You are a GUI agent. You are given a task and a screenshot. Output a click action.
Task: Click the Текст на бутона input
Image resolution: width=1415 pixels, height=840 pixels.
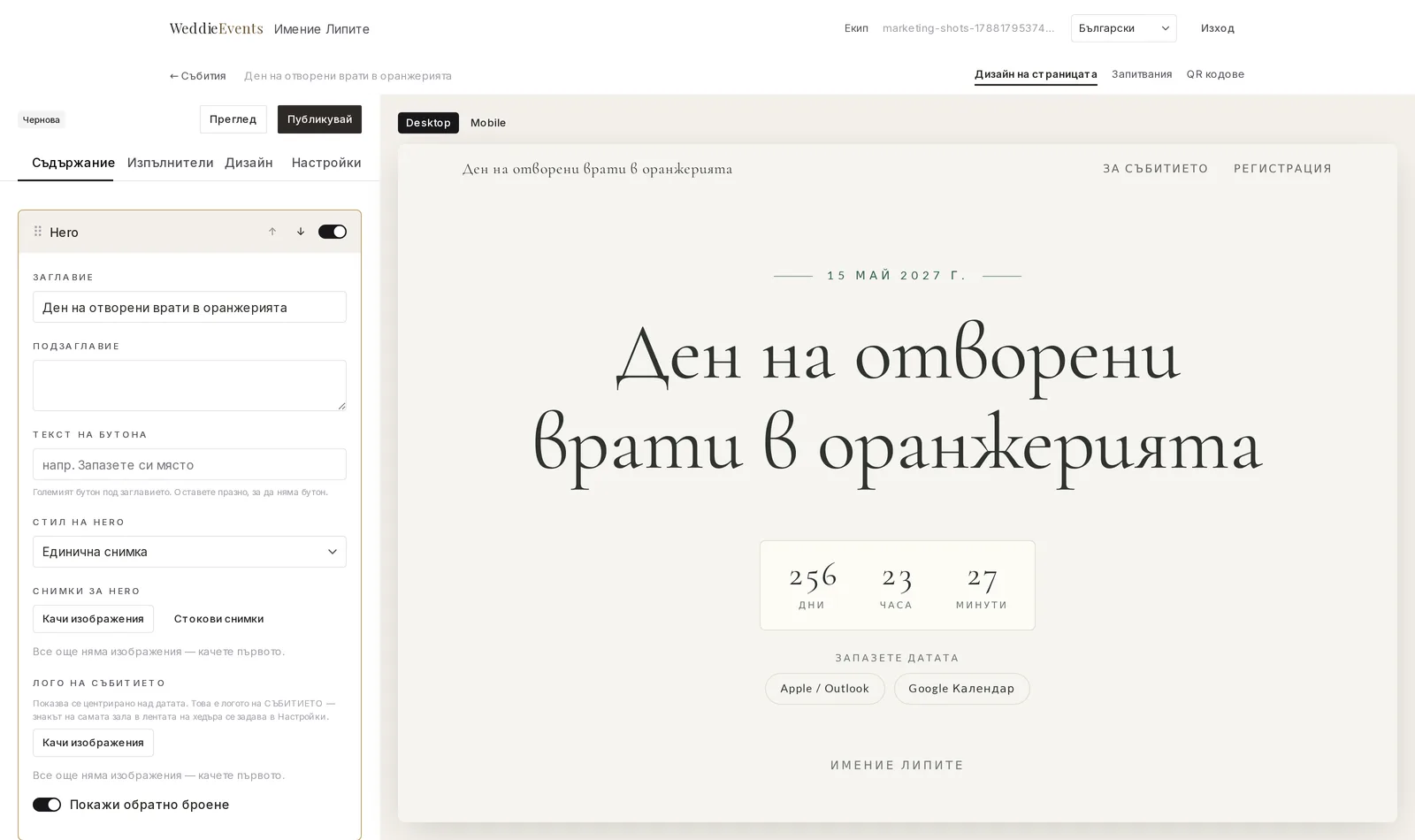coord(189,464)
